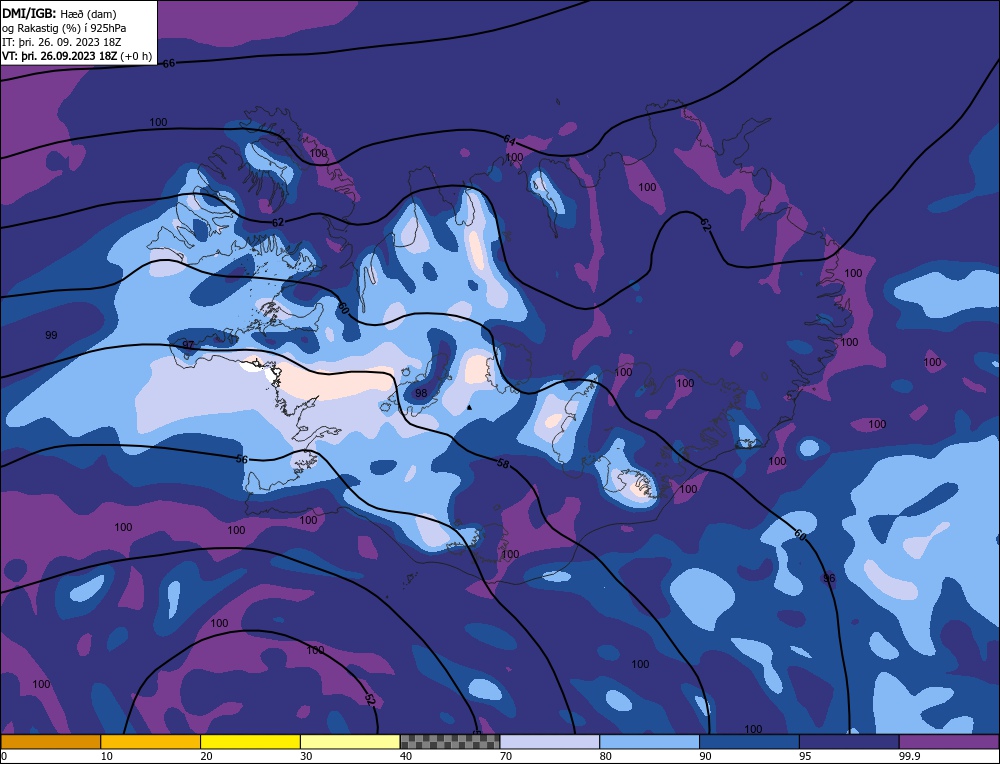Click the '96' humidity value on the map

(x=828, y=578)
